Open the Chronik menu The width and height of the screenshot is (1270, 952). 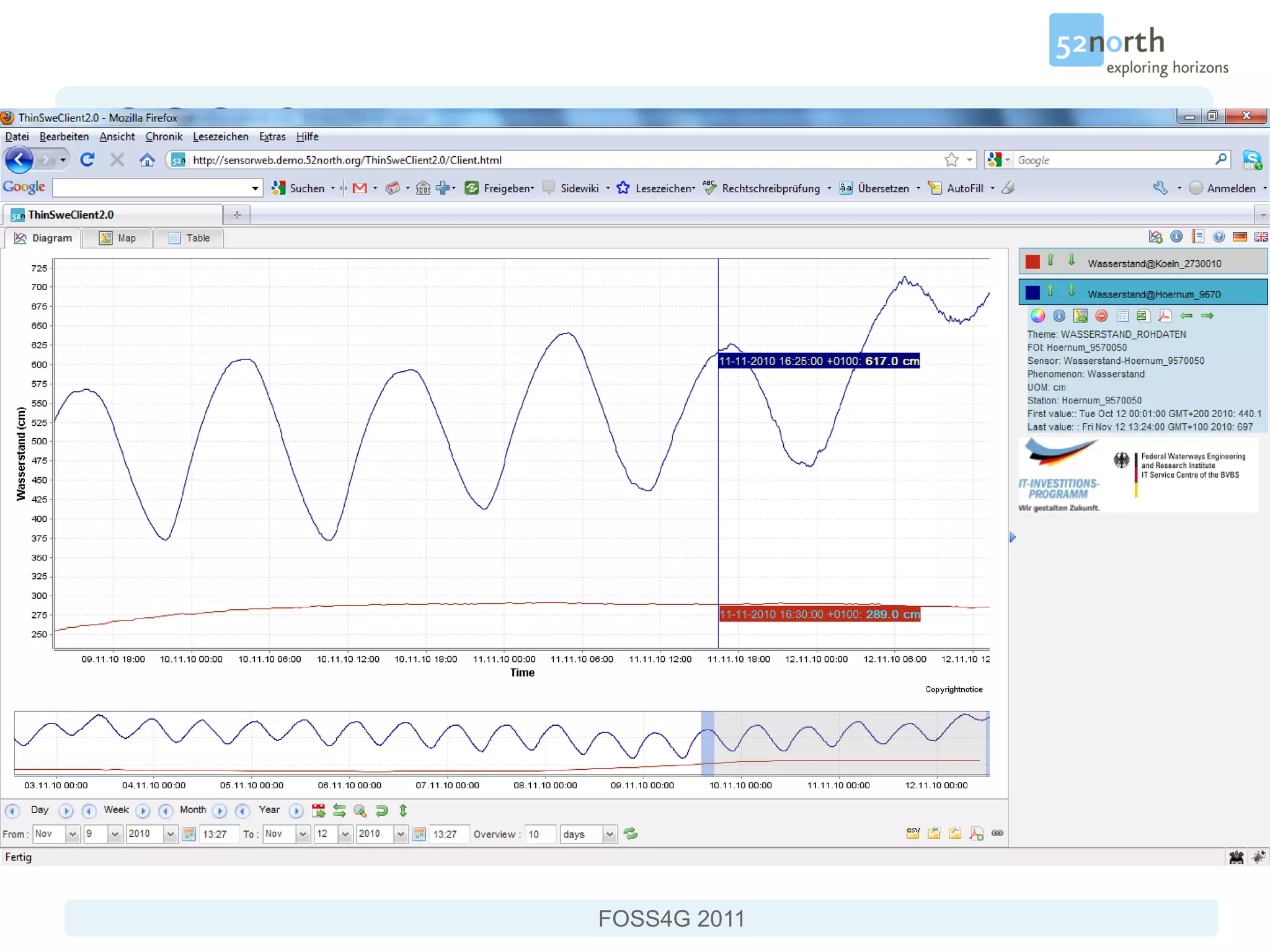click(164, 136)
